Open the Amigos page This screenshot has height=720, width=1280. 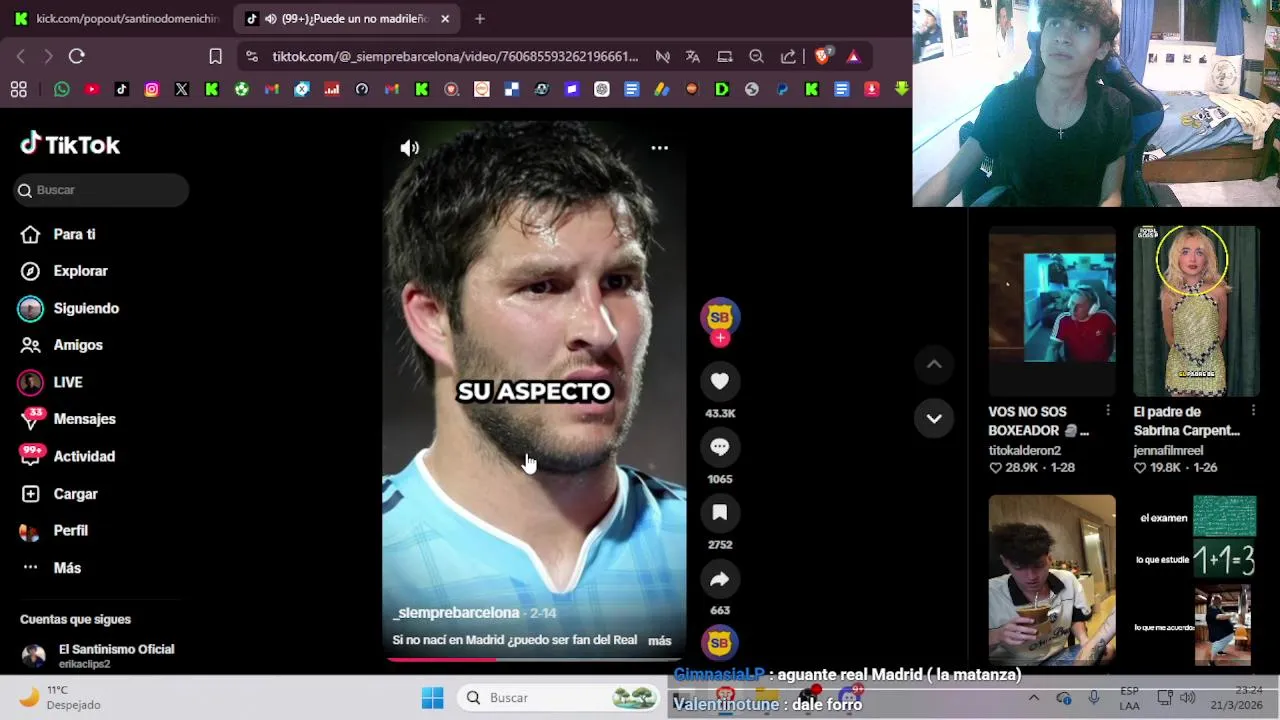[61, 345]
